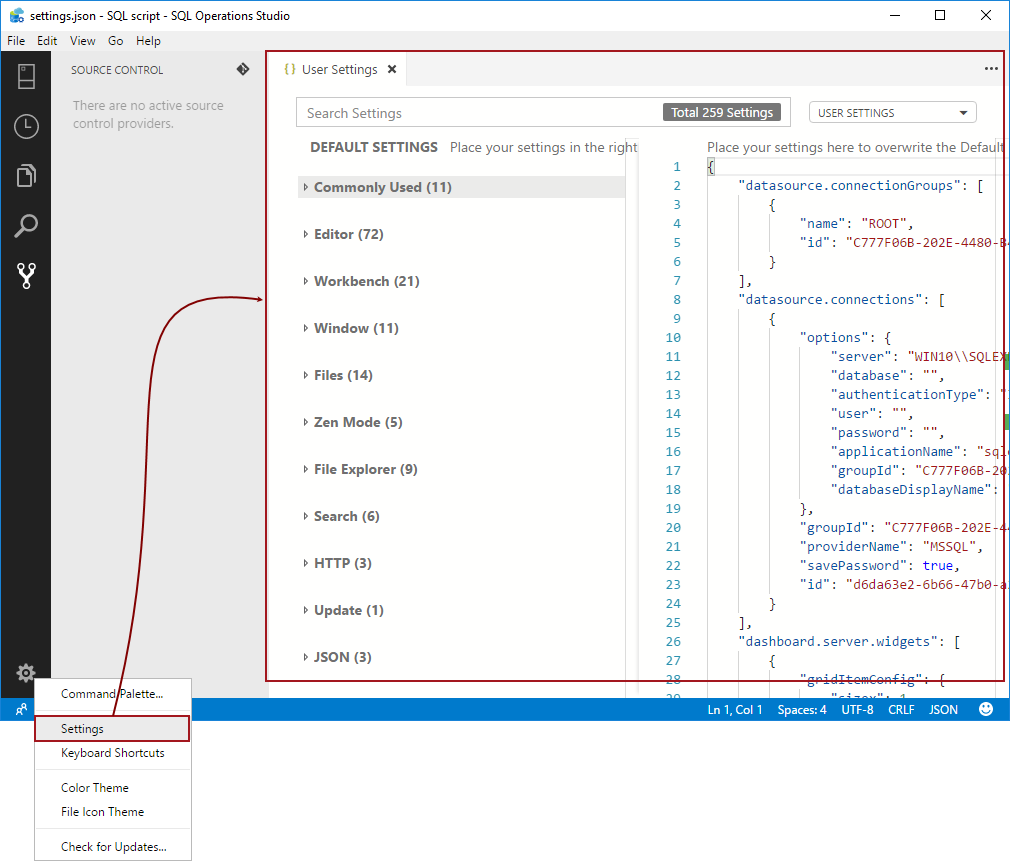Click the smiley feedback icon
The image size is (1010, 861).
(986, 709)
